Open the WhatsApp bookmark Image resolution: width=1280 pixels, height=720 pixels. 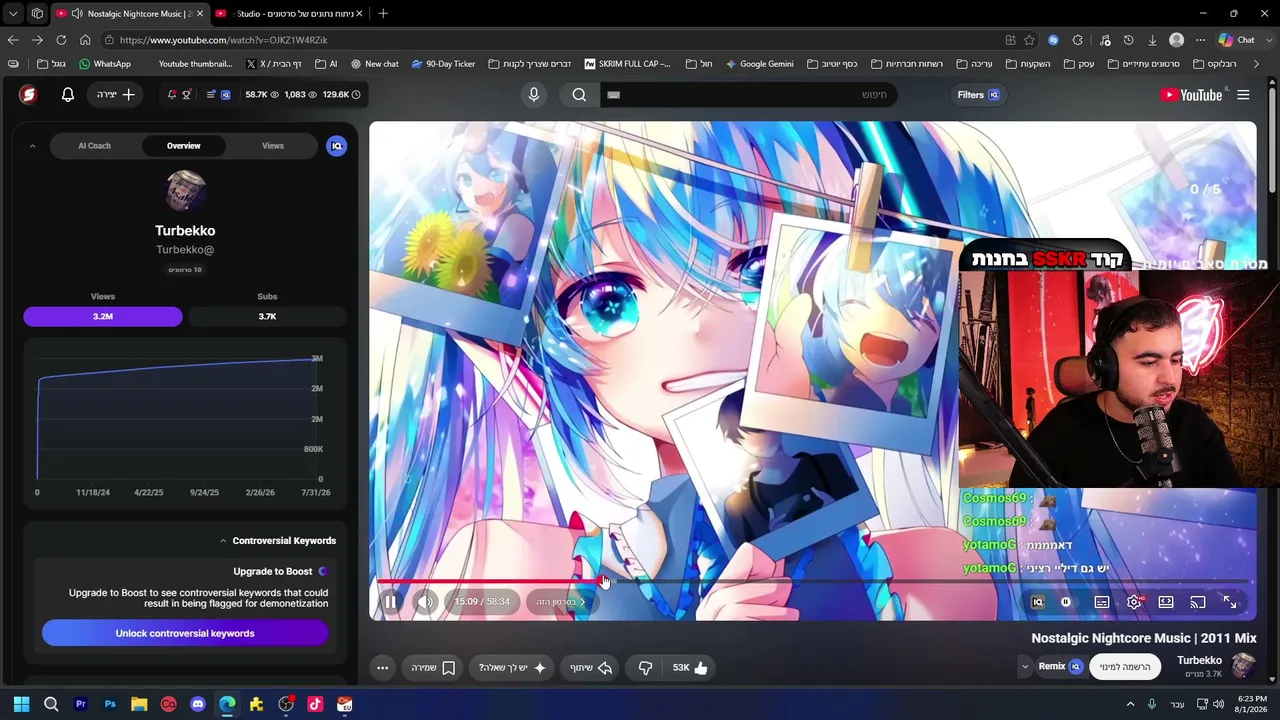point(105,64)
